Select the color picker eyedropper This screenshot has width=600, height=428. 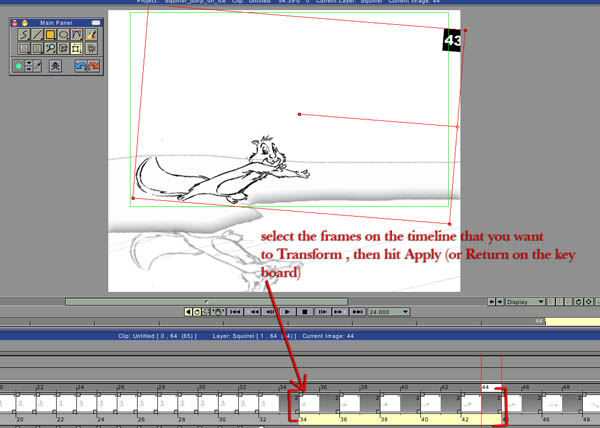38,66
